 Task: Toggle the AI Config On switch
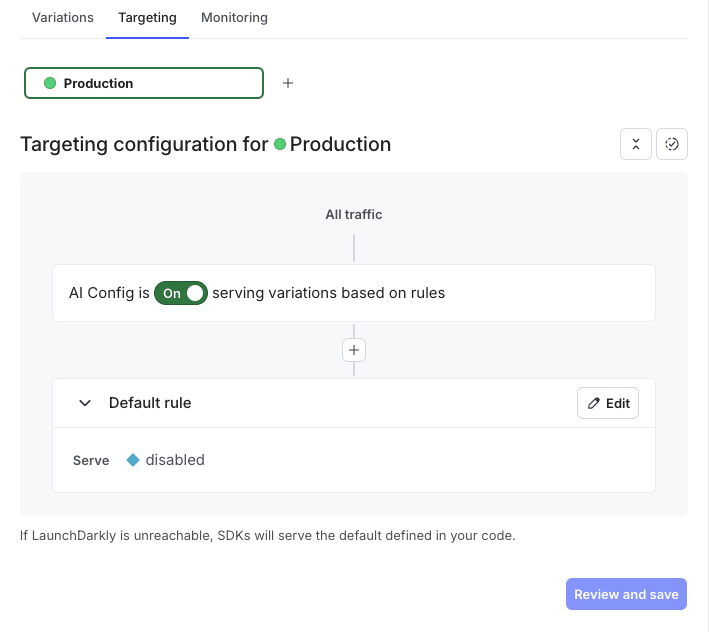(x=181, y=293)
